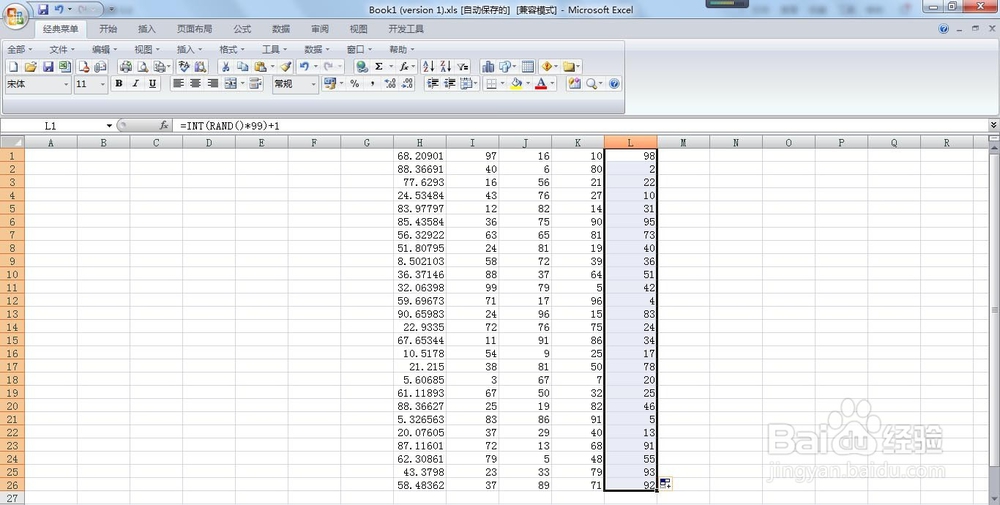Click Decrease Decimal icon
This screenshot has width=1000, height=505.
coord(408,84)
